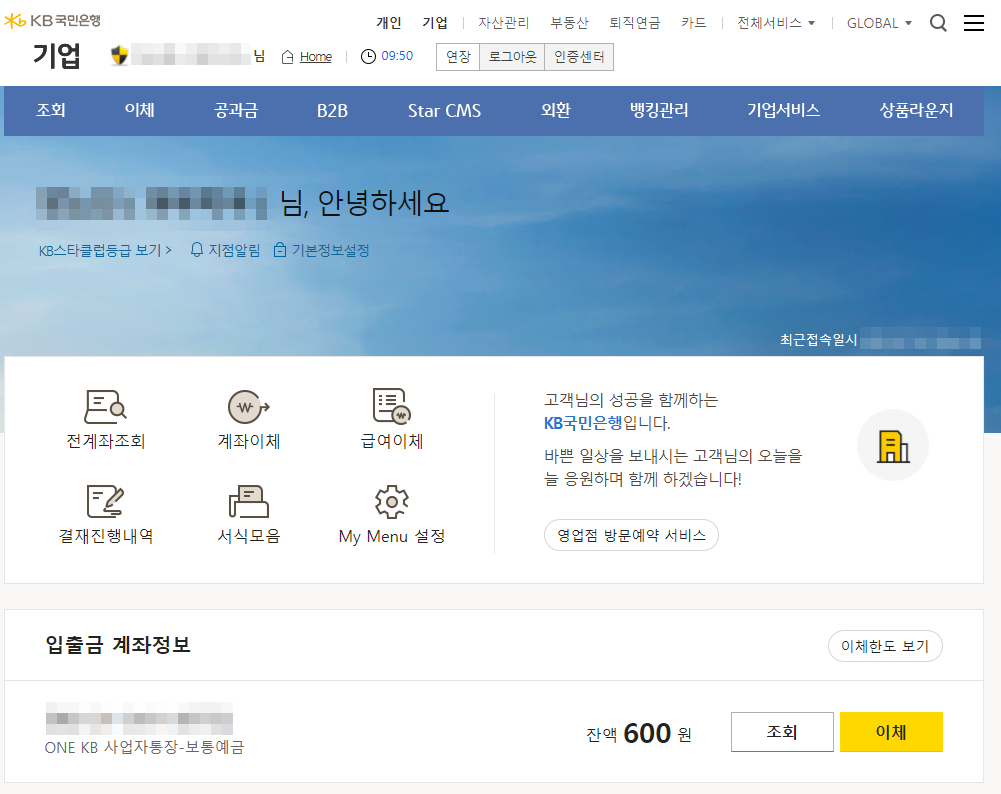Click 영업점 방문예약 서비스 button

[631, 535]
